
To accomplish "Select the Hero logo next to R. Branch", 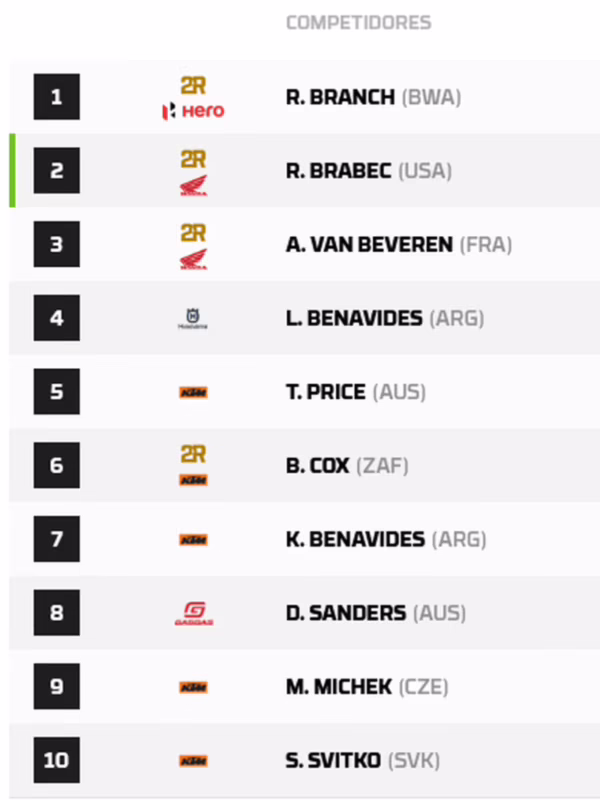I will click(x=193, y=111).
